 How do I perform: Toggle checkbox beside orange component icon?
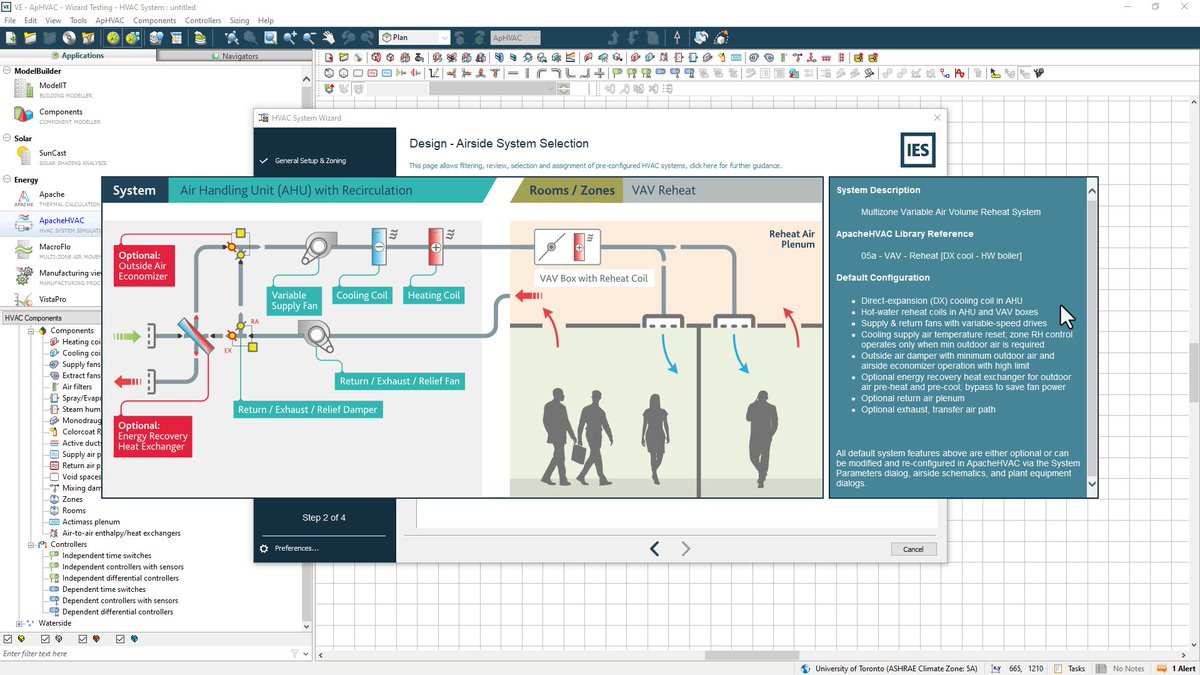coord(83,639)
